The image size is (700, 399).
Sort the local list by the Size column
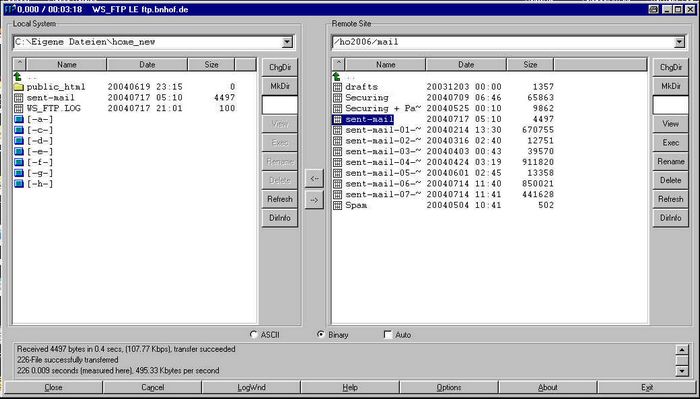(212, 65)
